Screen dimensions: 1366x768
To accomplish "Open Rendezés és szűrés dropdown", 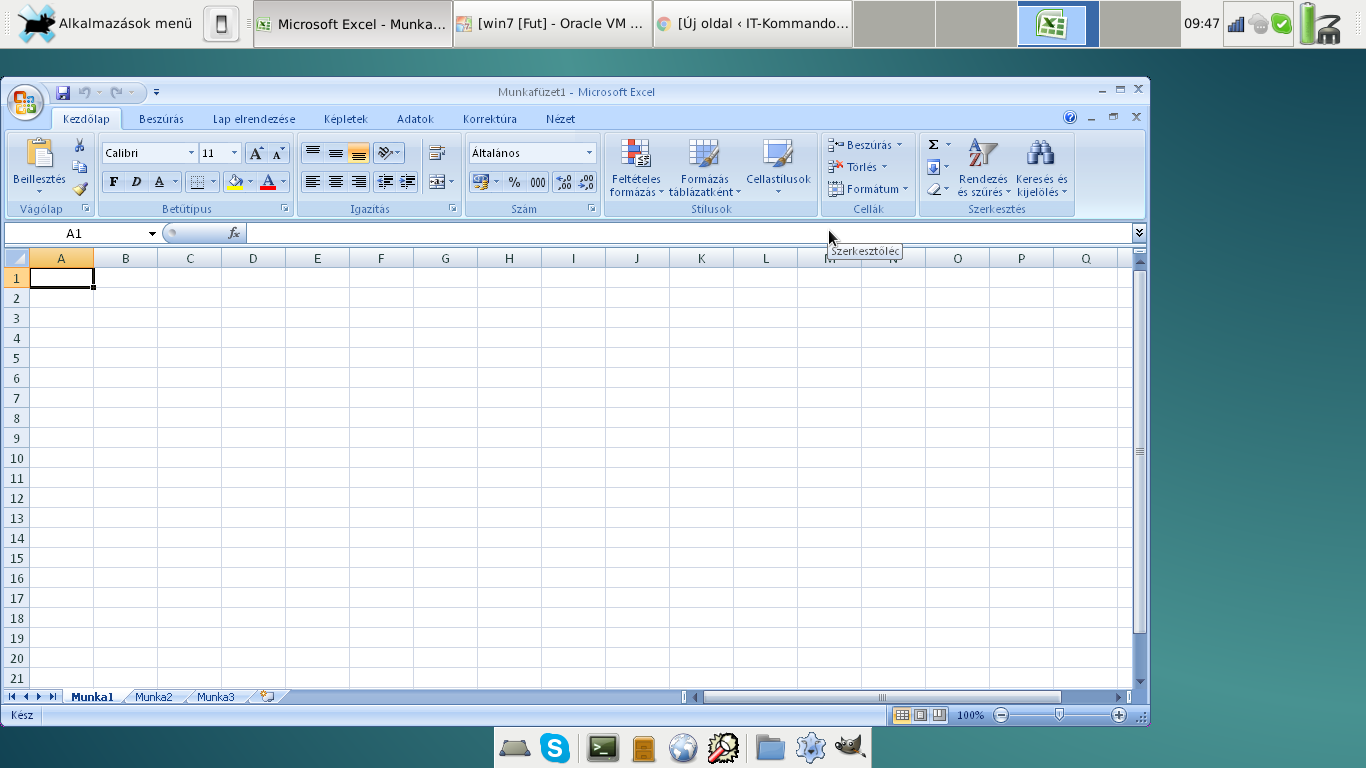I will coord(984,167).
